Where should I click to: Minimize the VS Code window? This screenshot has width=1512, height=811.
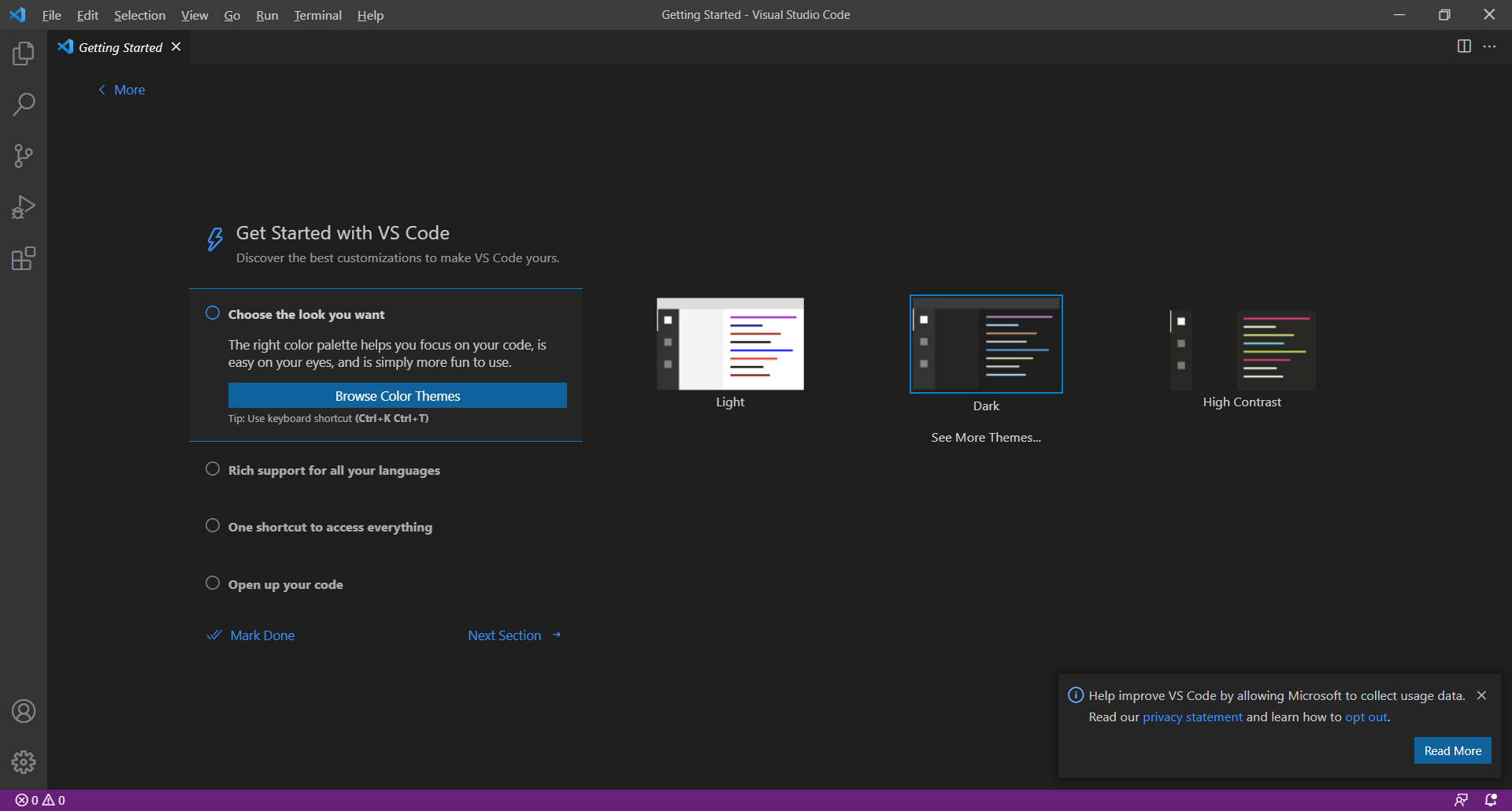1399,15
